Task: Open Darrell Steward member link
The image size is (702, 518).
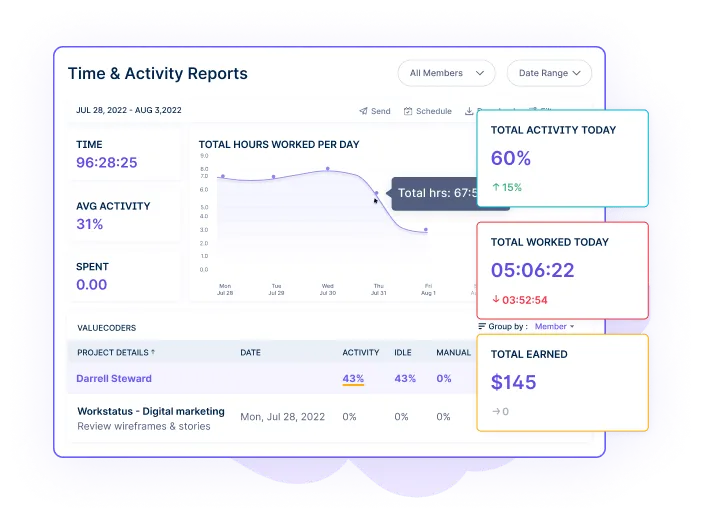Action: 114,378
